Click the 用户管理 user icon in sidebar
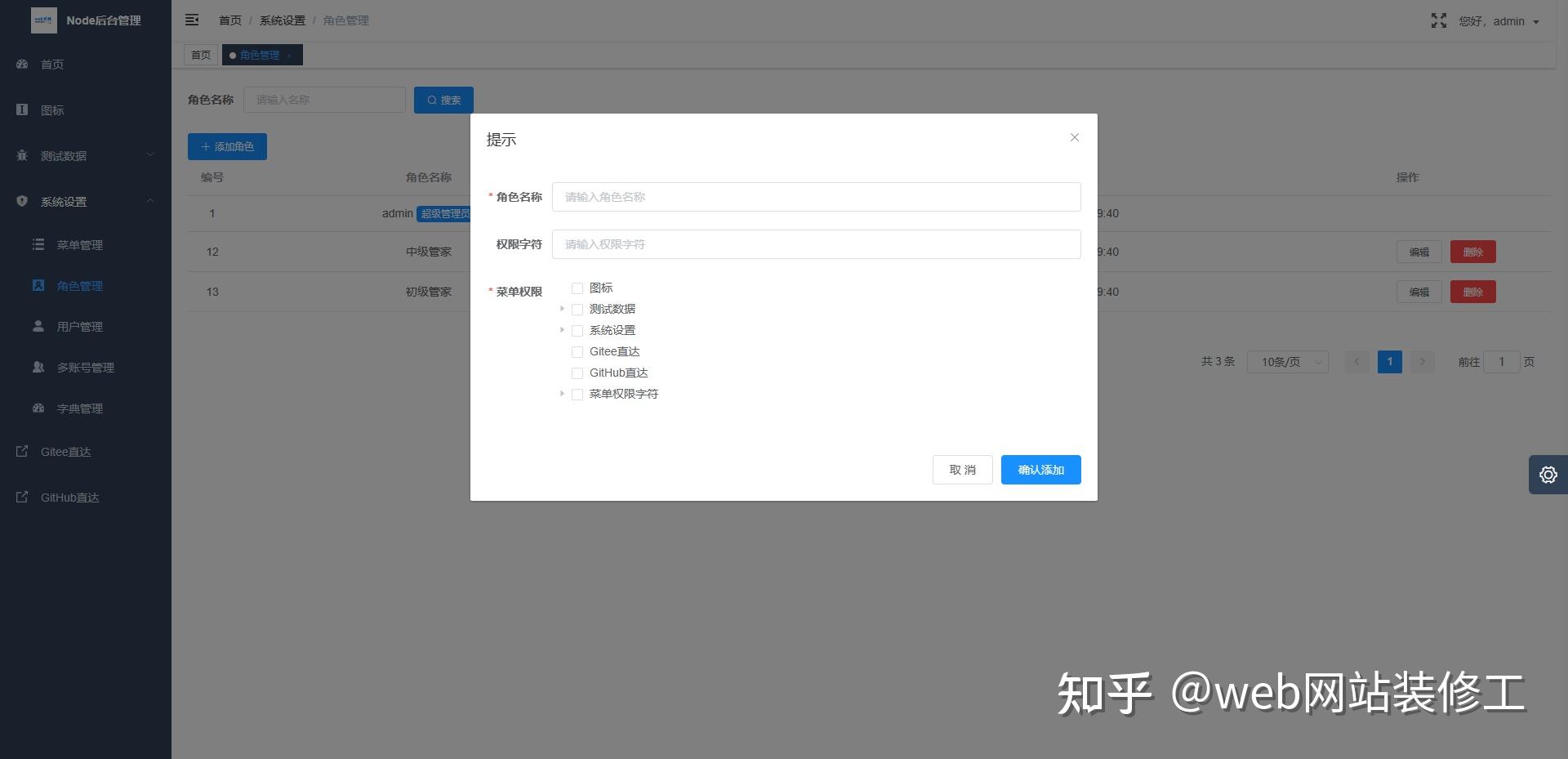This screenshot has width=1568, height=759. (x=38, y=326)
